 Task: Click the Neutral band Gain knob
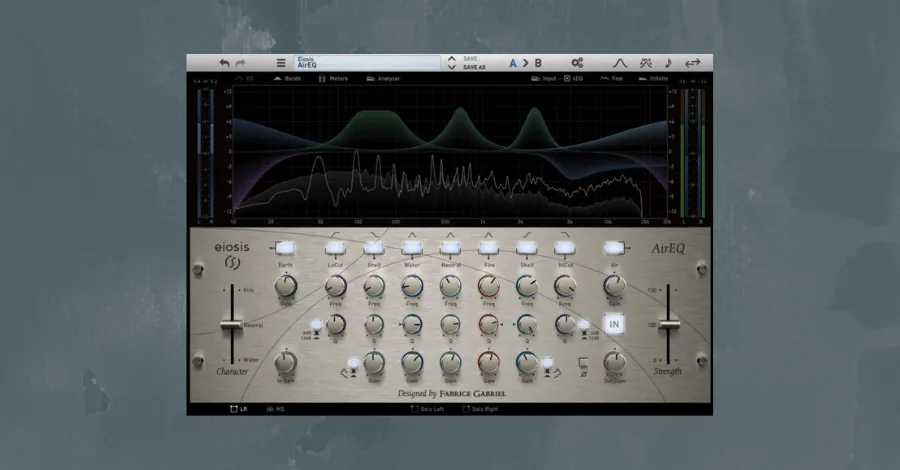coord(451,362)
